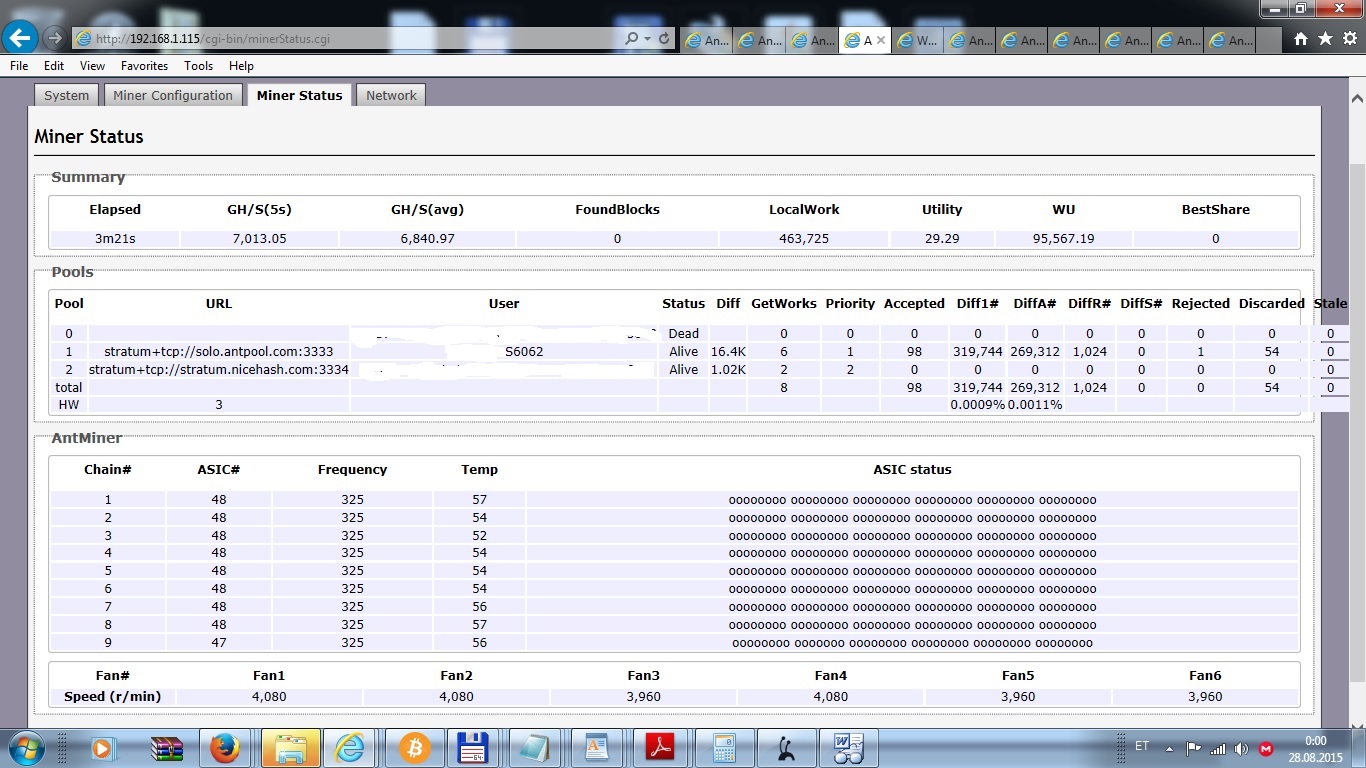Open Windows Explorer from the taskbar
The image size is (1366, 768).
291,748
